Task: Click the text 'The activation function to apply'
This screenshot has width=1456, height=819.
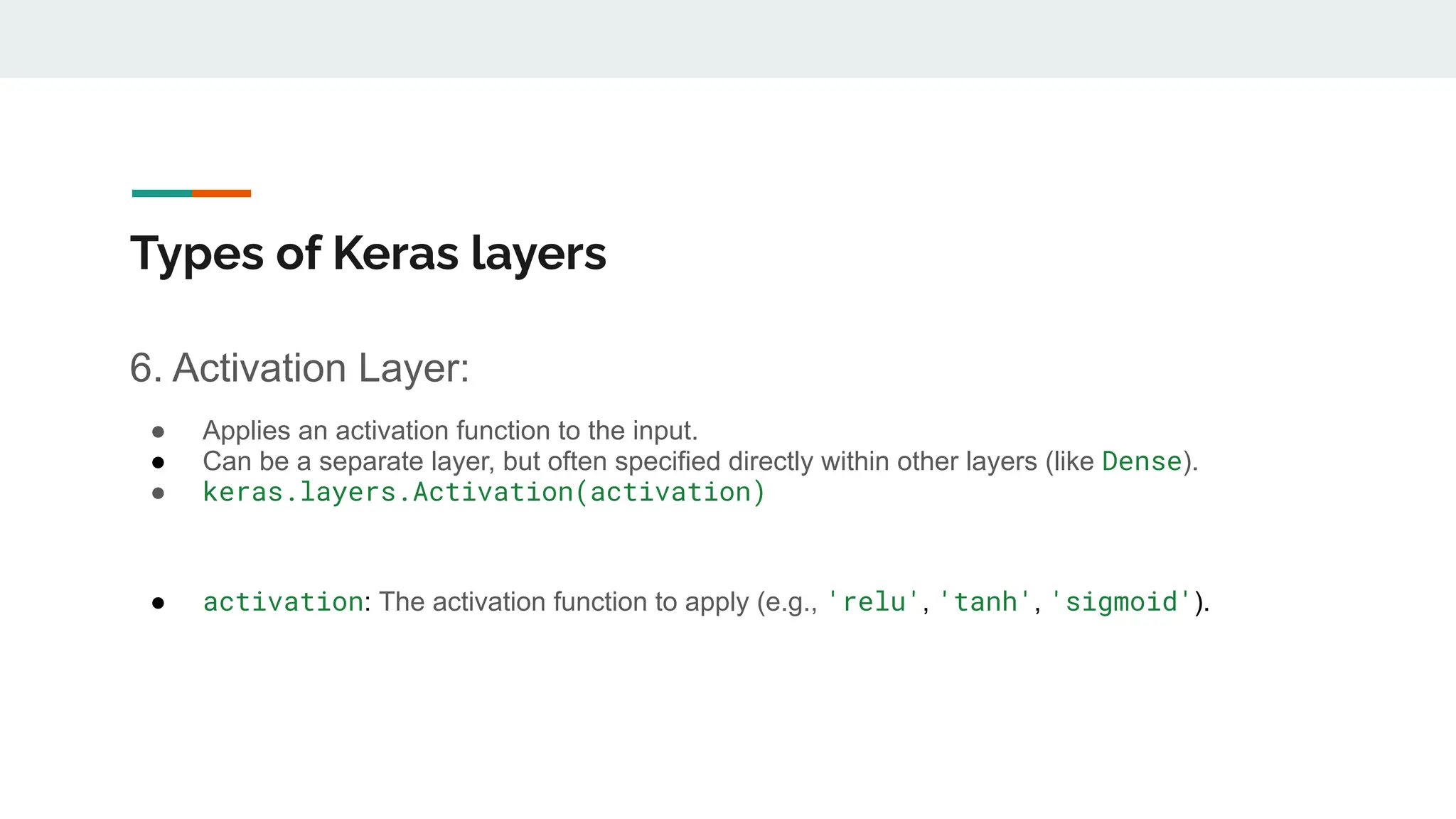Action: point(563,602)
